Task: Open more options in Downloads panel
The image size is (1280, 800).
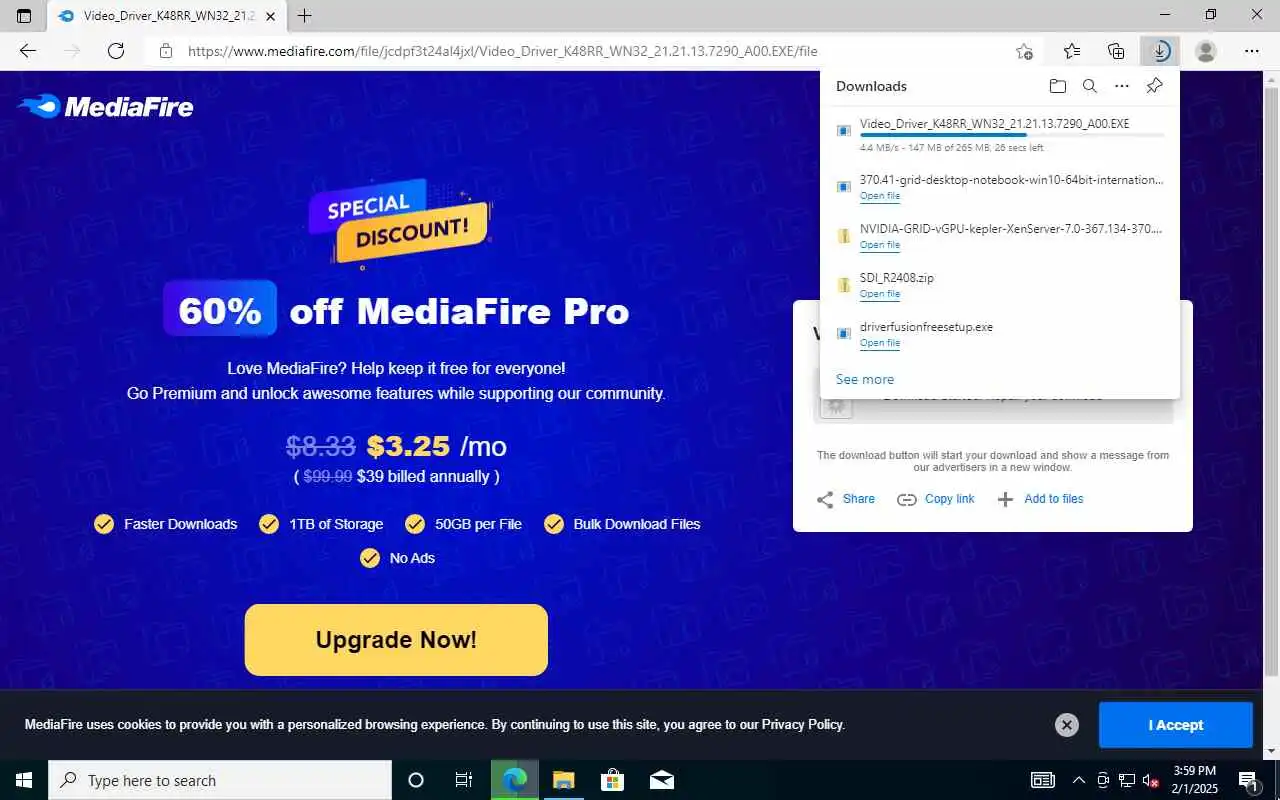Action: pyautogui.click(x=1122, y=86)
